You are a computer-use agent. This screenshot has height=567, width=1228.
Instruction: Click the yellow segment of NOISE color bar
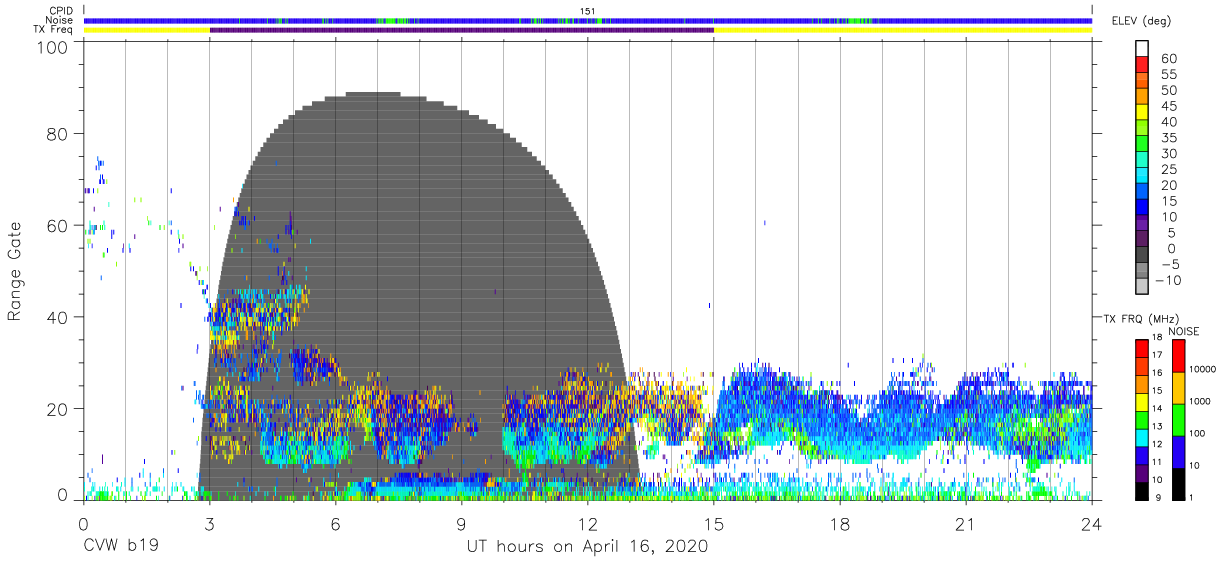pyautogui.click(x=1178, y=387)
